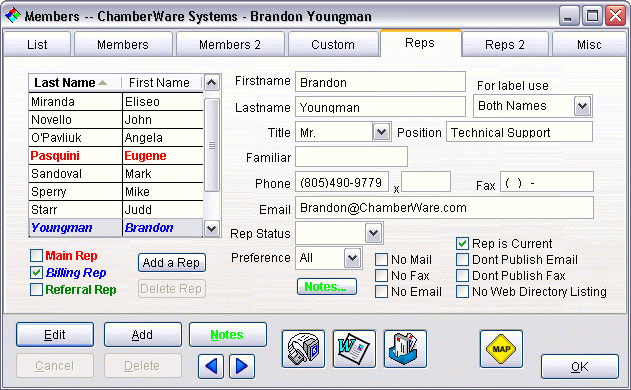
Task: Click the OK button
Action: [580, 367]
